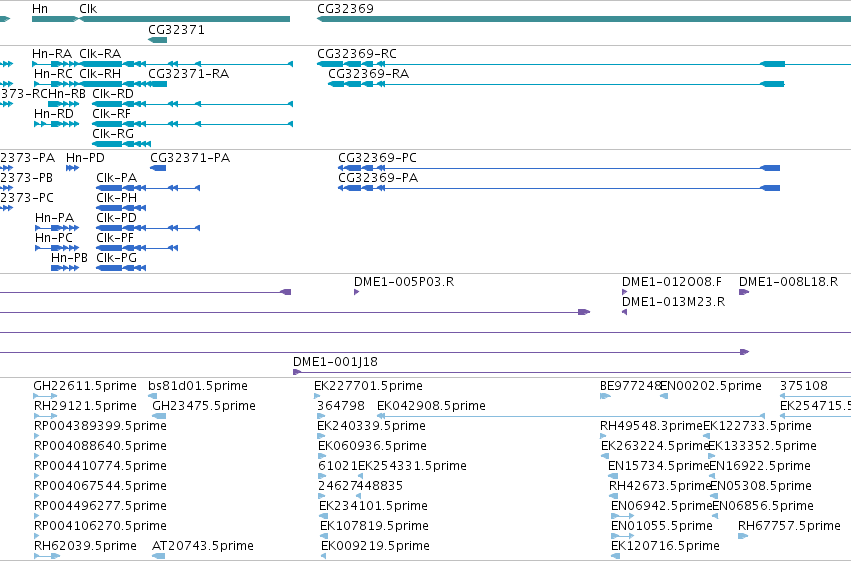Image resolution: width=851 pixels, height=561 pixels.
Task: Select the CG32369-PA protein label
Action: 378,178
